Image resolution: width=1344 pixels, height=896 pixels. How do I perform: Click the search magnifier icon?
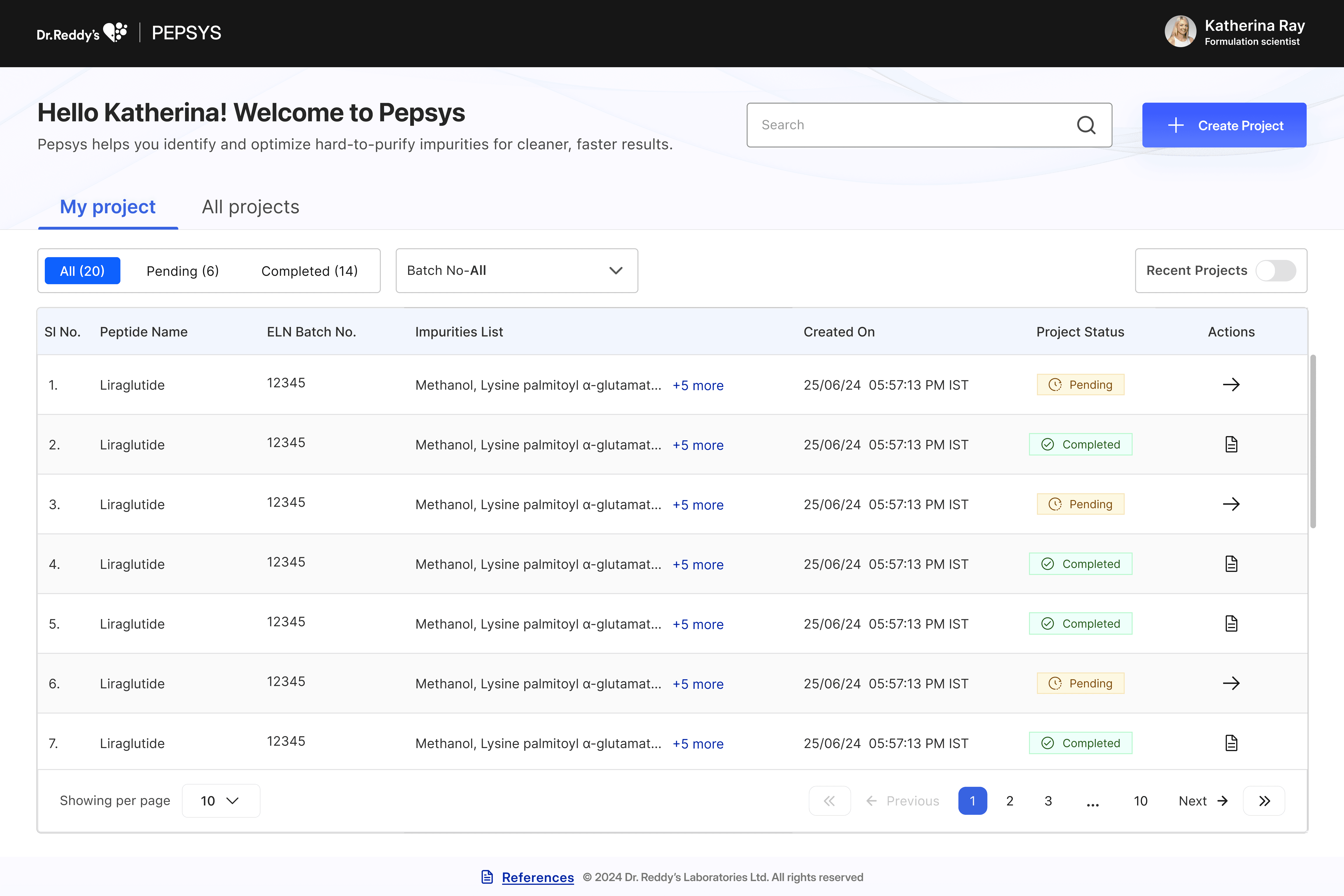click(x=1086, y=125)
